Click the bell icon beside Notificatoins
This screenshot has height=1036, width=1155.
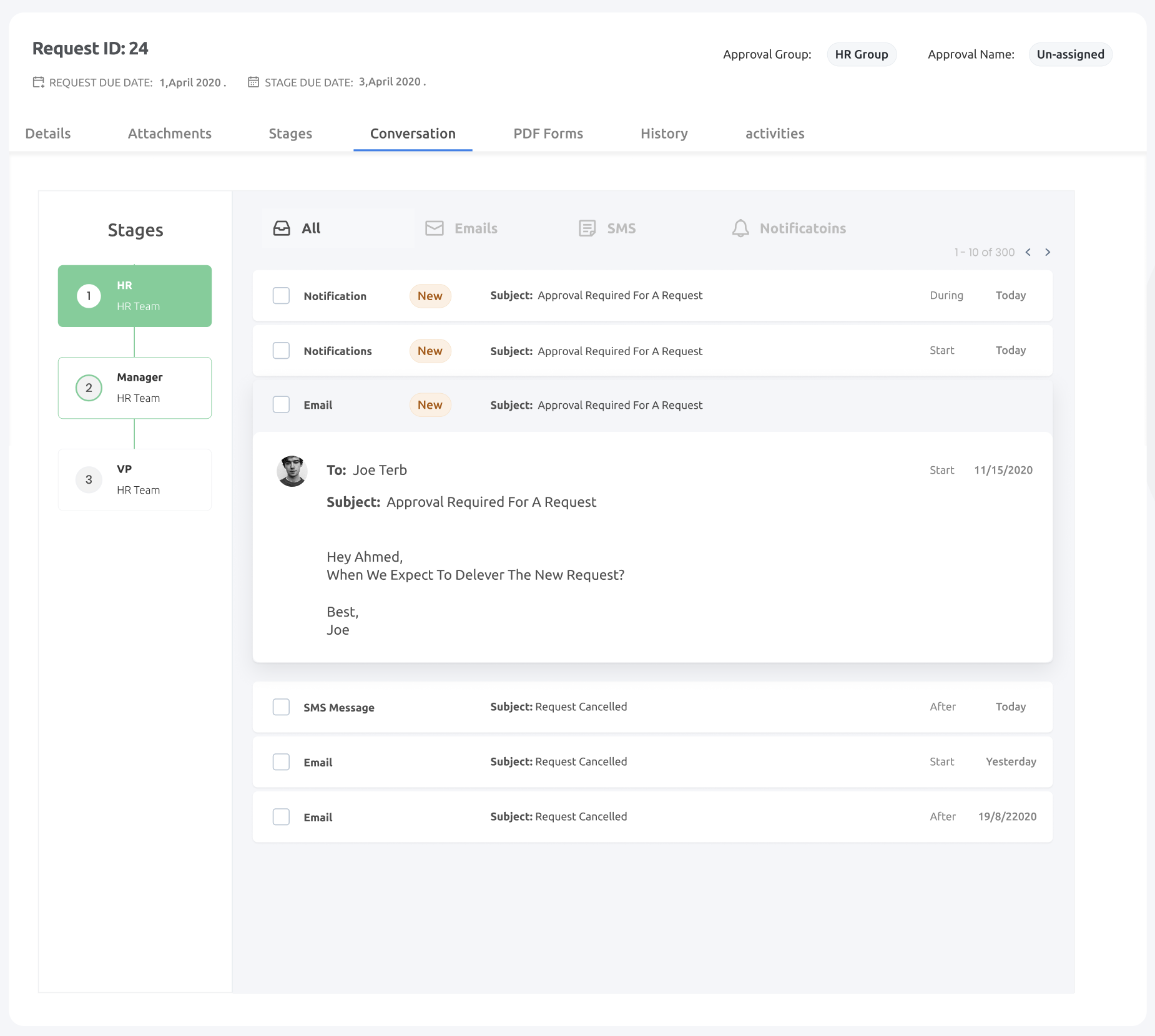point(740,228)
